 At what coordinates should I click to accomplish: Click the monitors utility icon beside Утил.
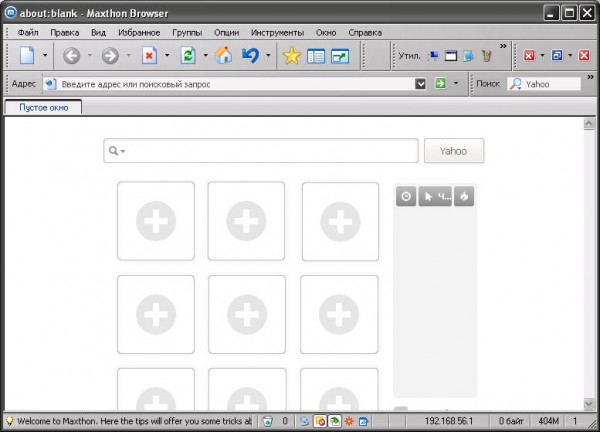point(433,56)
